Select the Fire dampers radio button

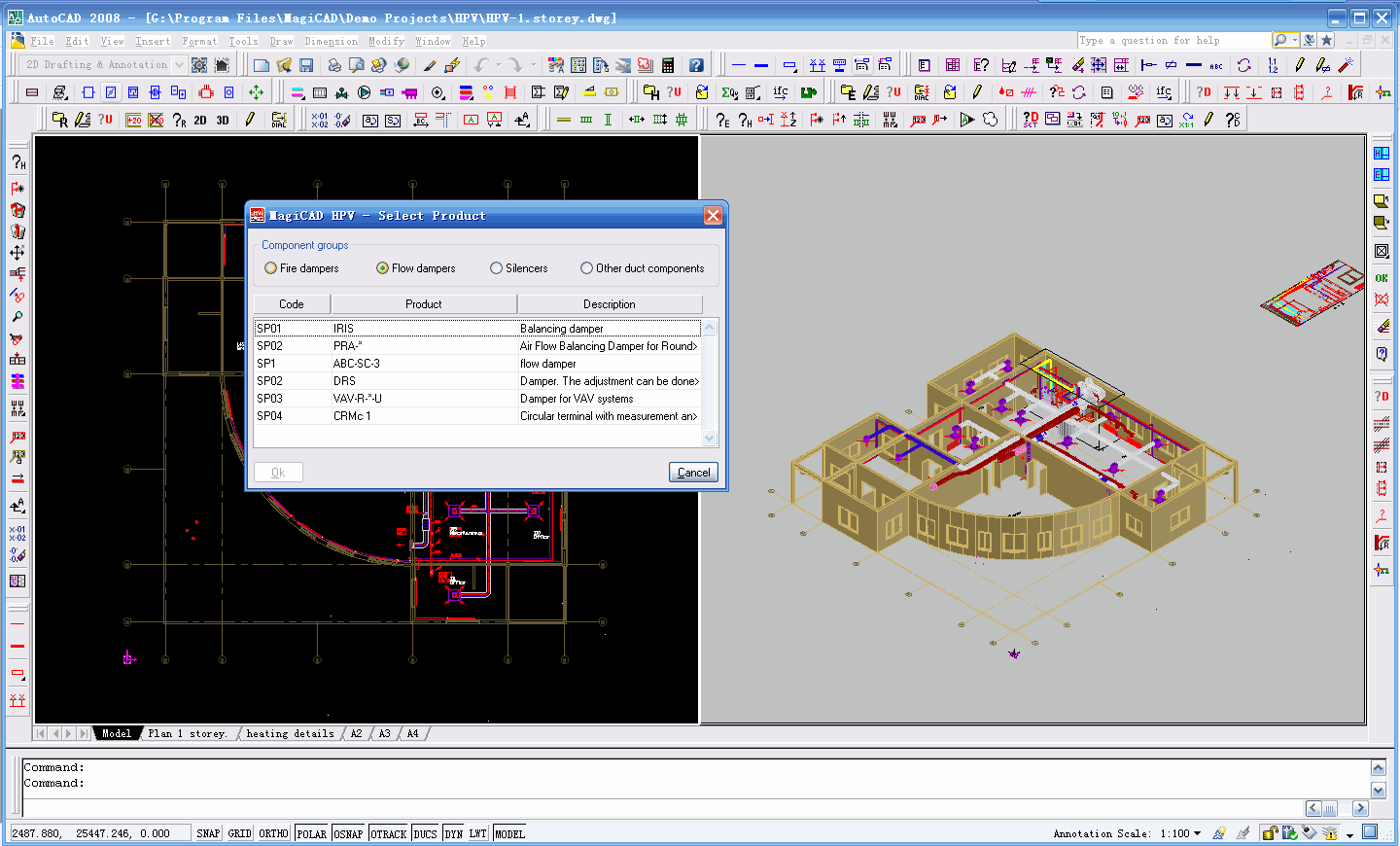pyautogui.click(x=270, y=268)
